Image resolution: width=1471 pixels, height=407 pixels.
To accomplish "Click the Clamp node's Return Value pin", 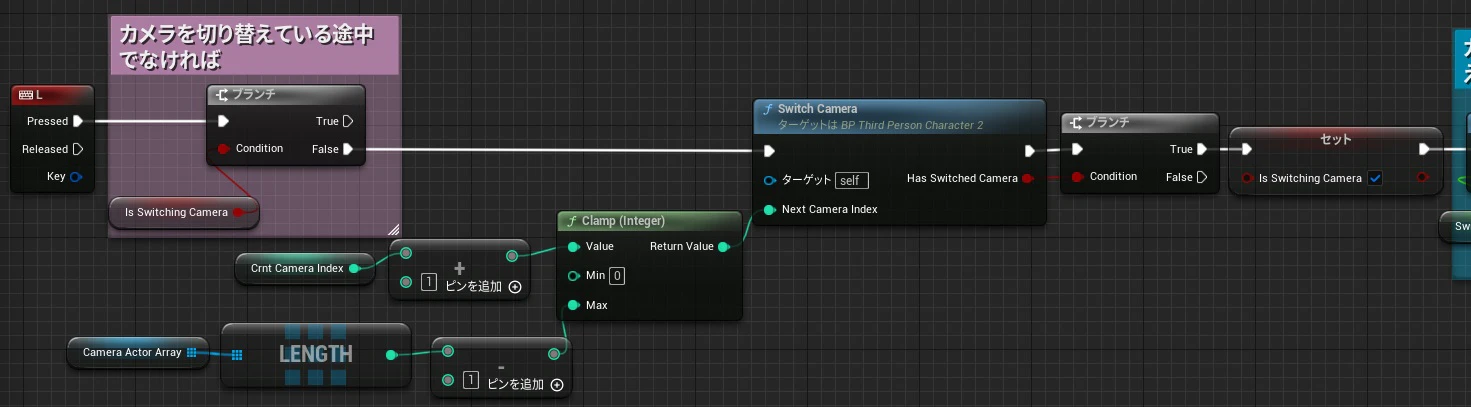I will click(723, 246).
